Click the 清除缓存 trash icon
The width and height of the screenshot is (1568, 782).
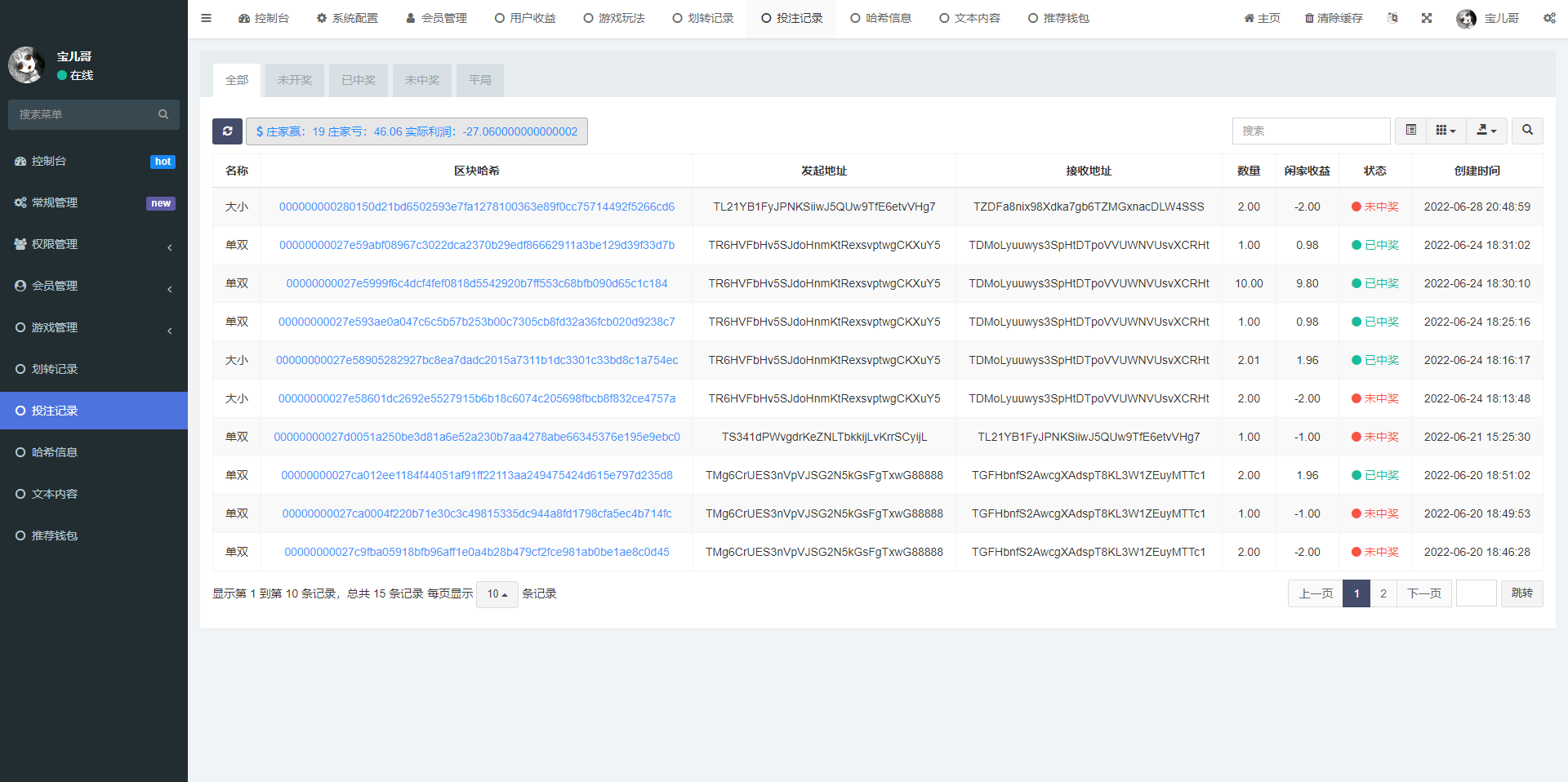[1333, 18]
